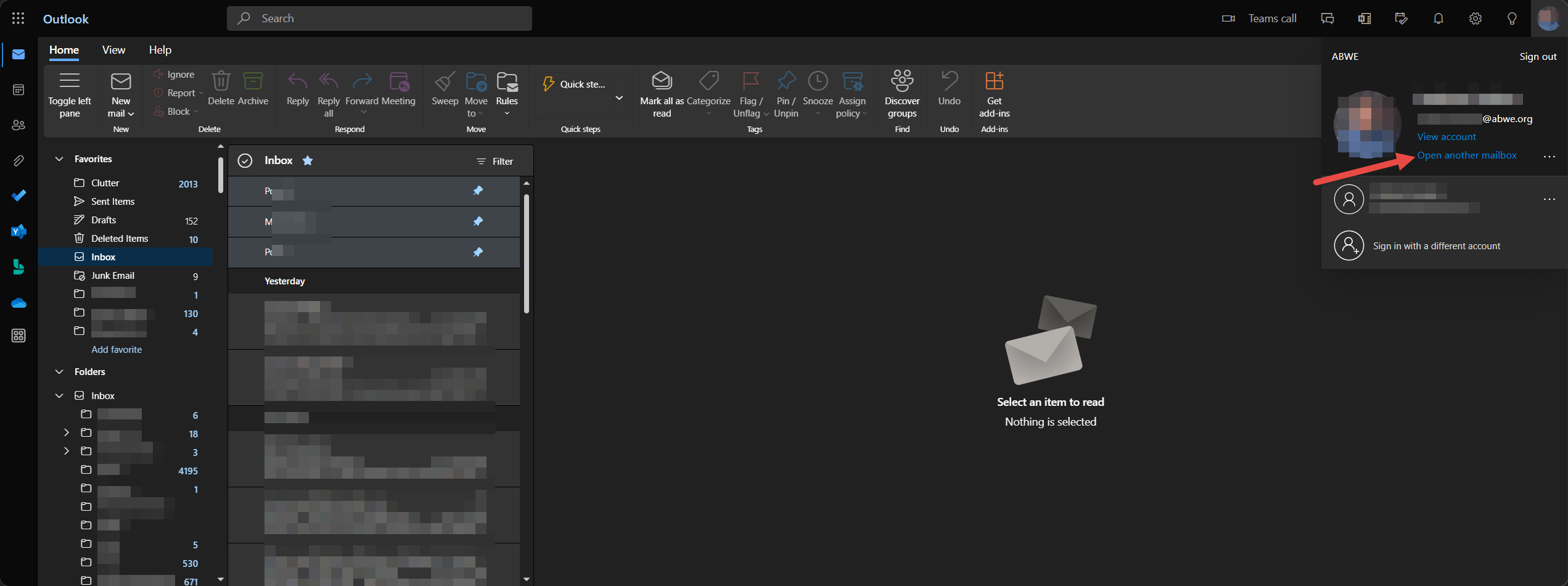Open New mail dropdown arrow
This screenshot has height=586, width=1568.
pos(131,114)
